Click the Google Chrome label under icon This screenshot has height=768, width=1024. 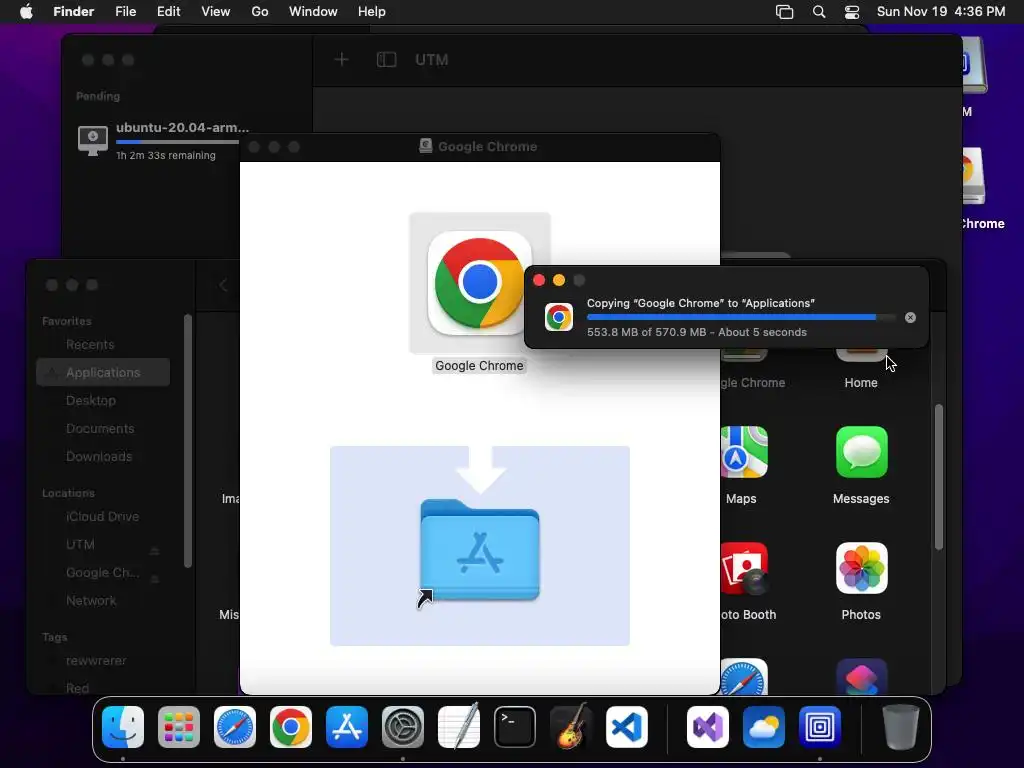pyautogui.click(x=479, y=366)
